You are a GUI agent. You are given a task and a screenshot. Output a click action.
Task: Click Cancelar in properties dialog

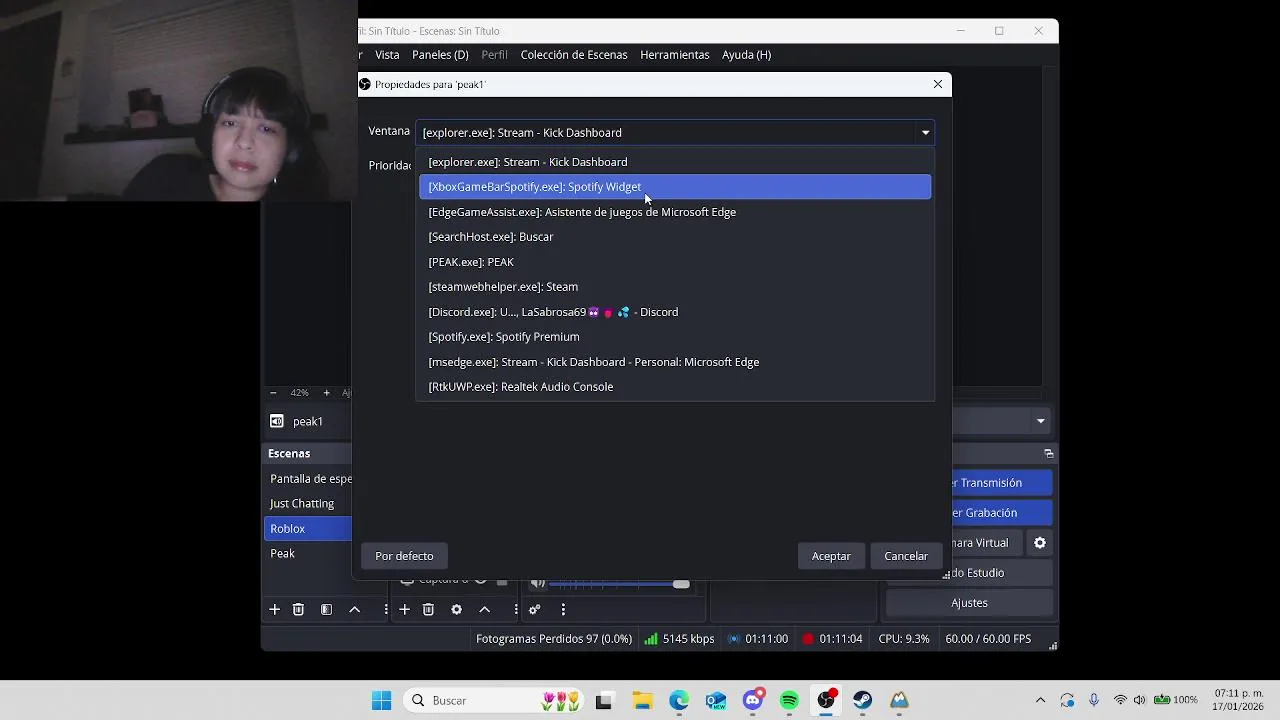[x=906, y=556]
